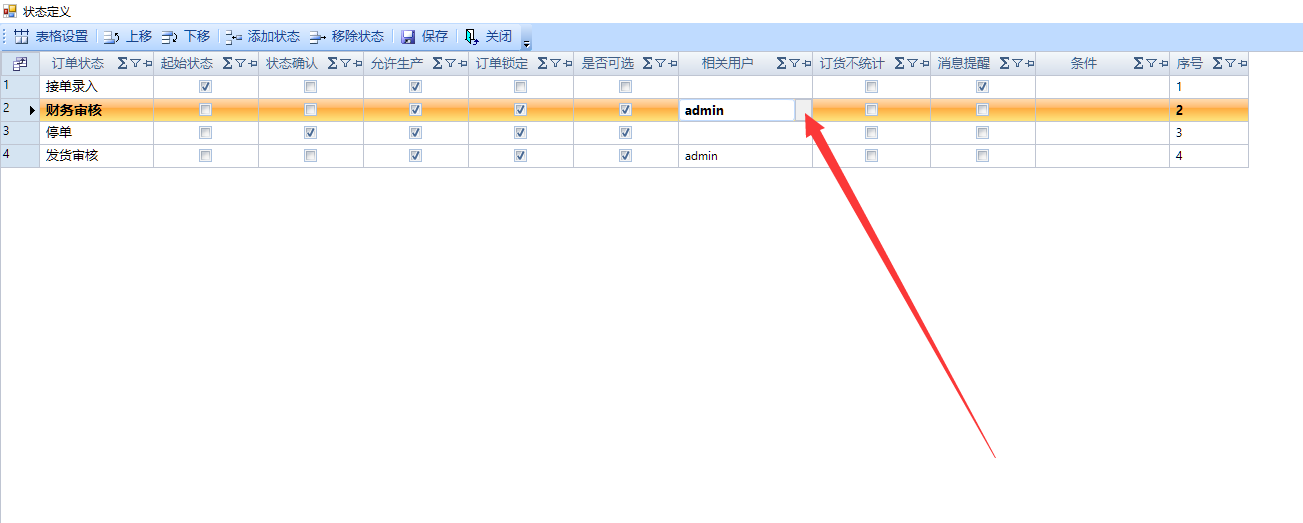Screen dimensions: 1303x523
Task: Uncheck 起始状态 for the 接单录入 row
Action: click(206, 87)
